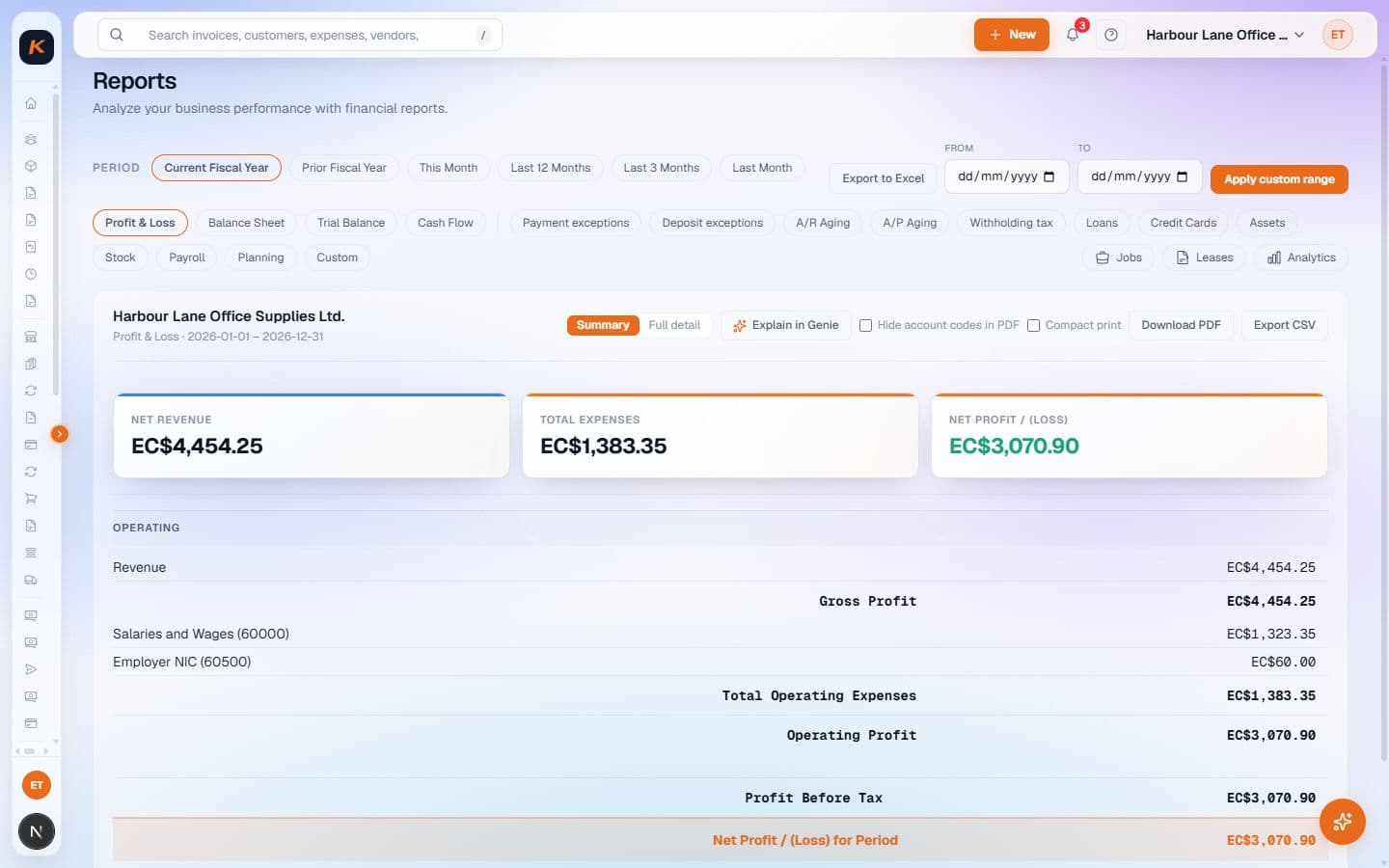Open the Home icon in the sidebar
This screenshot has width=1389, height=868.
[31, 103]
